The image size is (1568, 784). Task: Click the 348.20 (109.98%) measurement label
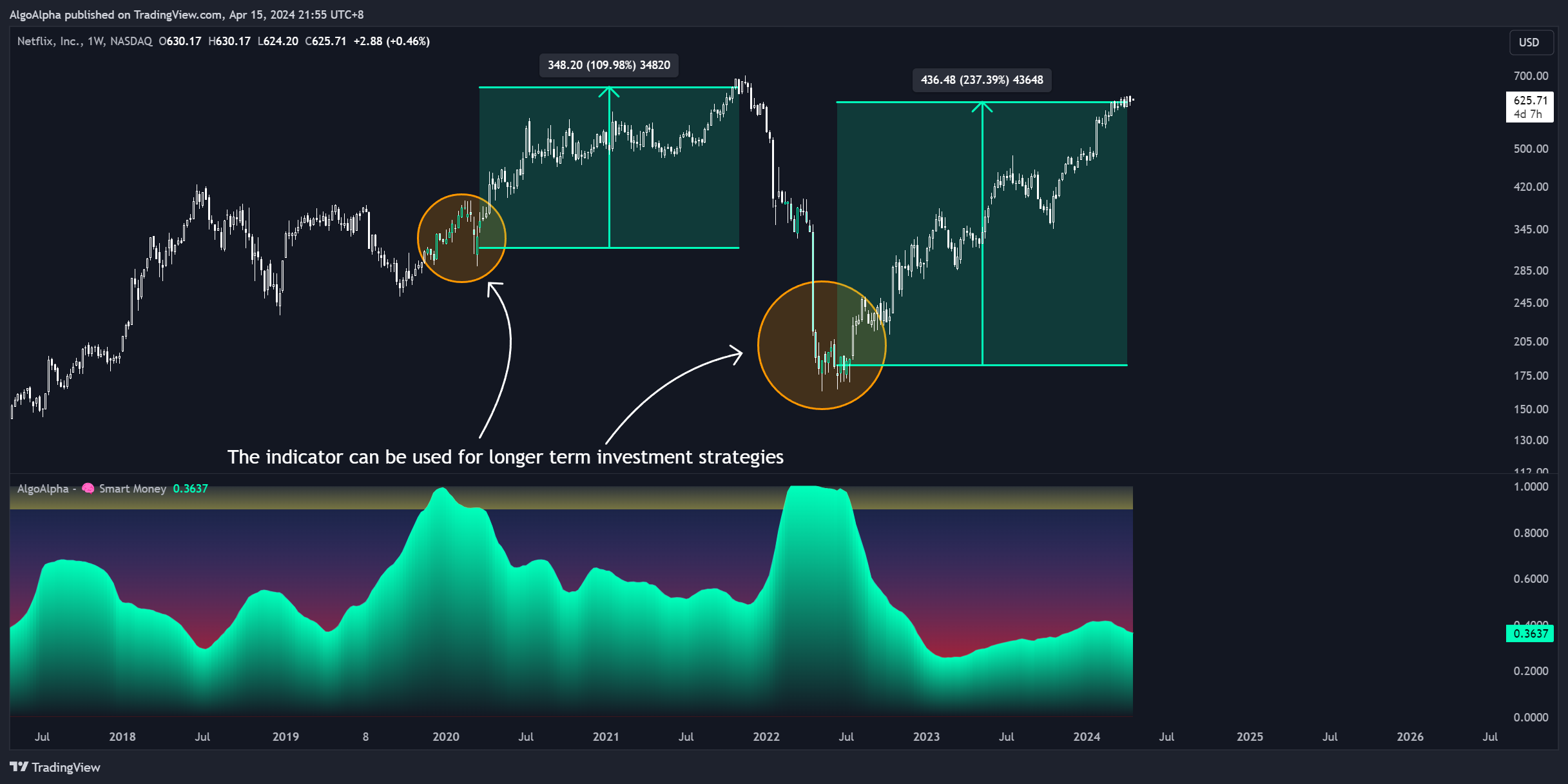pos(609,65)
